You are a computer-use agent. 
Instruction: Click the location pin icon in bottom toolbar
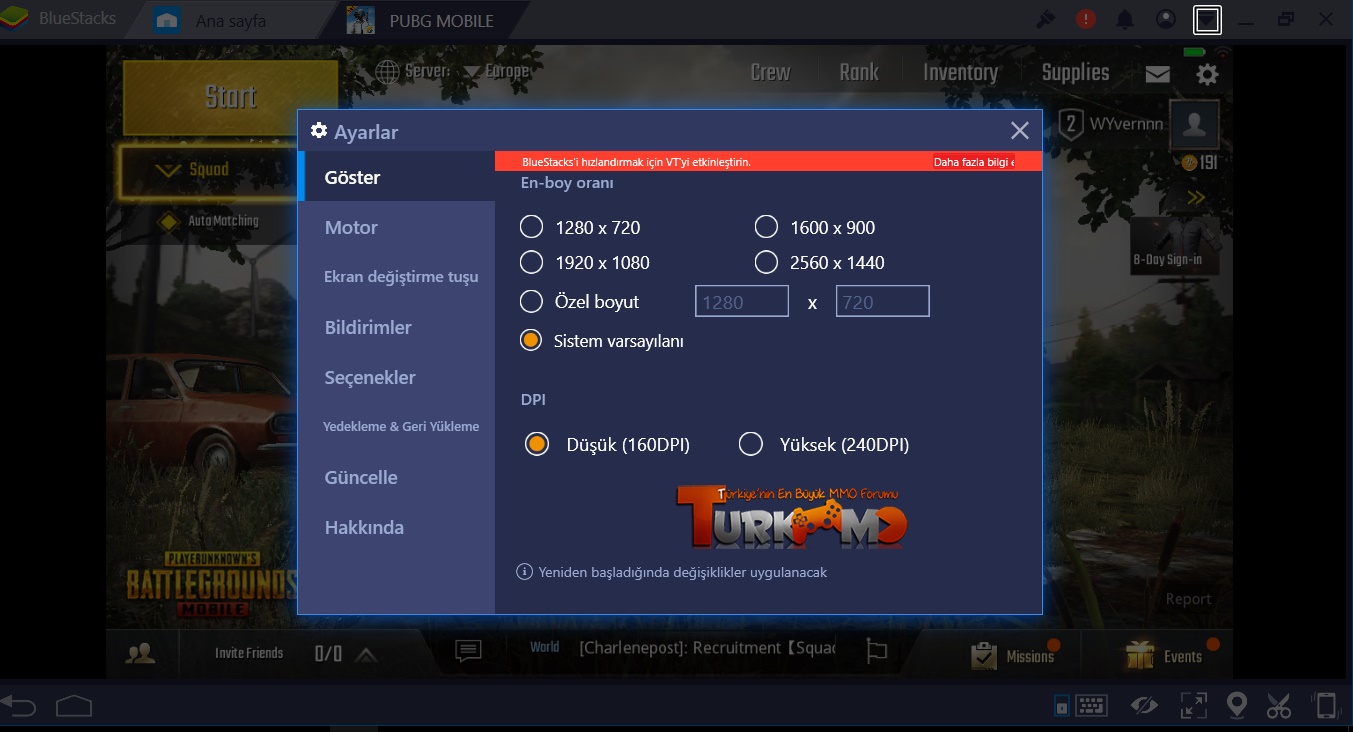pyautogui.click(x=1237, y=705)
